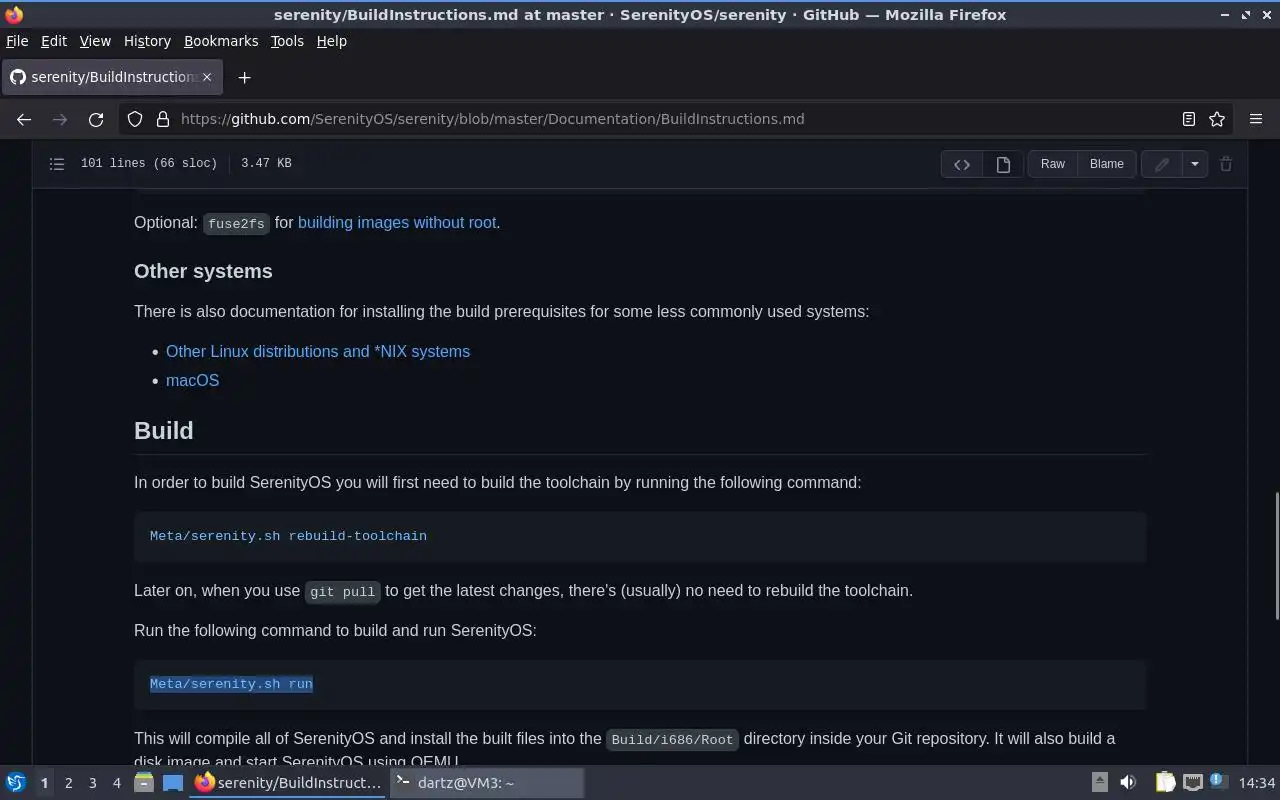Image resolution: width=1280 pixels, height=800 pixels.
Task: Click the update notifier tray icon
Action: 1218,783
